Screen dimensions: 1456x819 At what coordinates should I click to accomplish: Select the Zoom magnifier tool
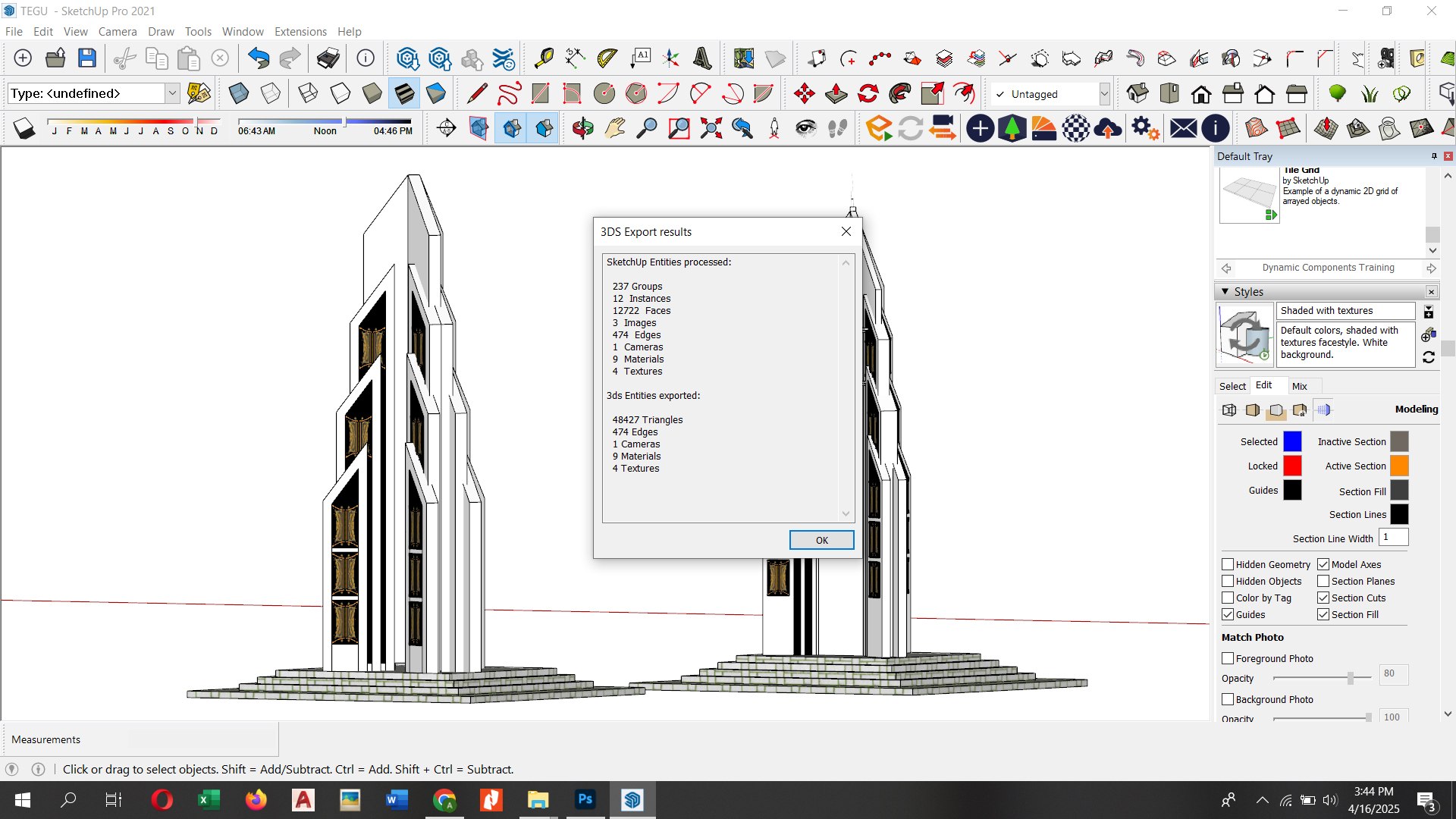point(646,128)
